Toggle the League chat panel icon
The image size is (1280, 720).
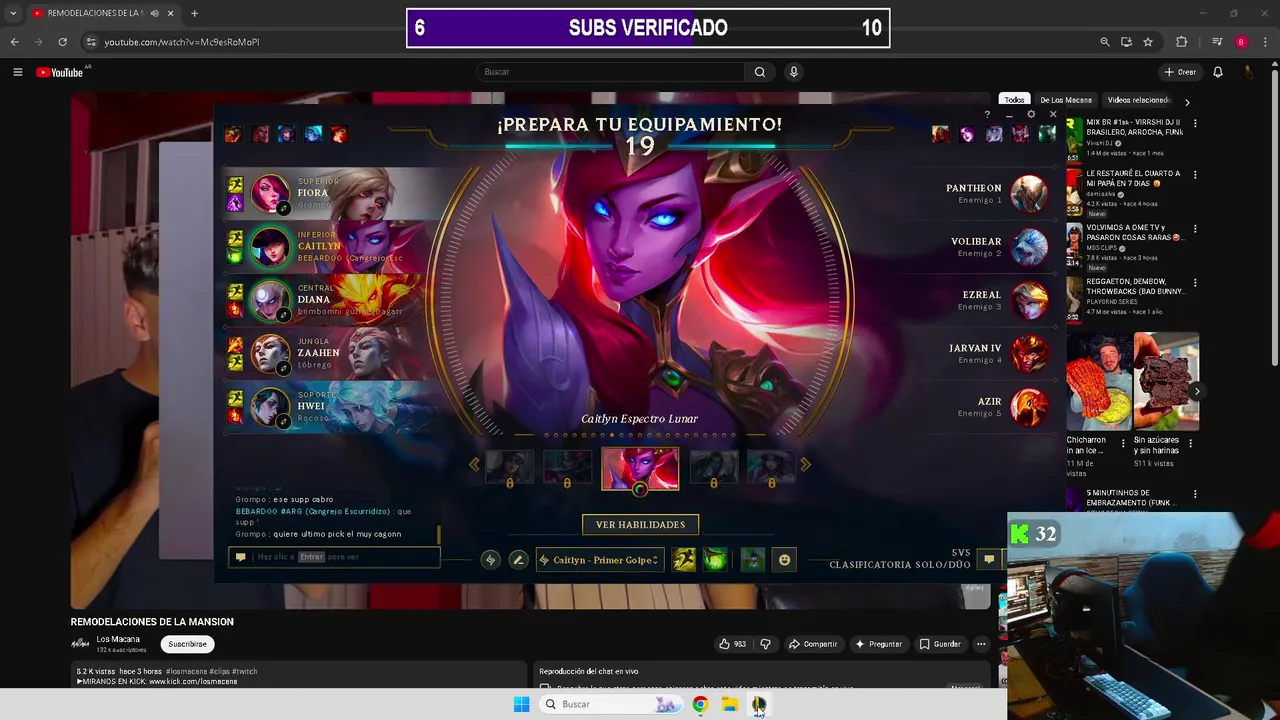(x=989, y=559)
